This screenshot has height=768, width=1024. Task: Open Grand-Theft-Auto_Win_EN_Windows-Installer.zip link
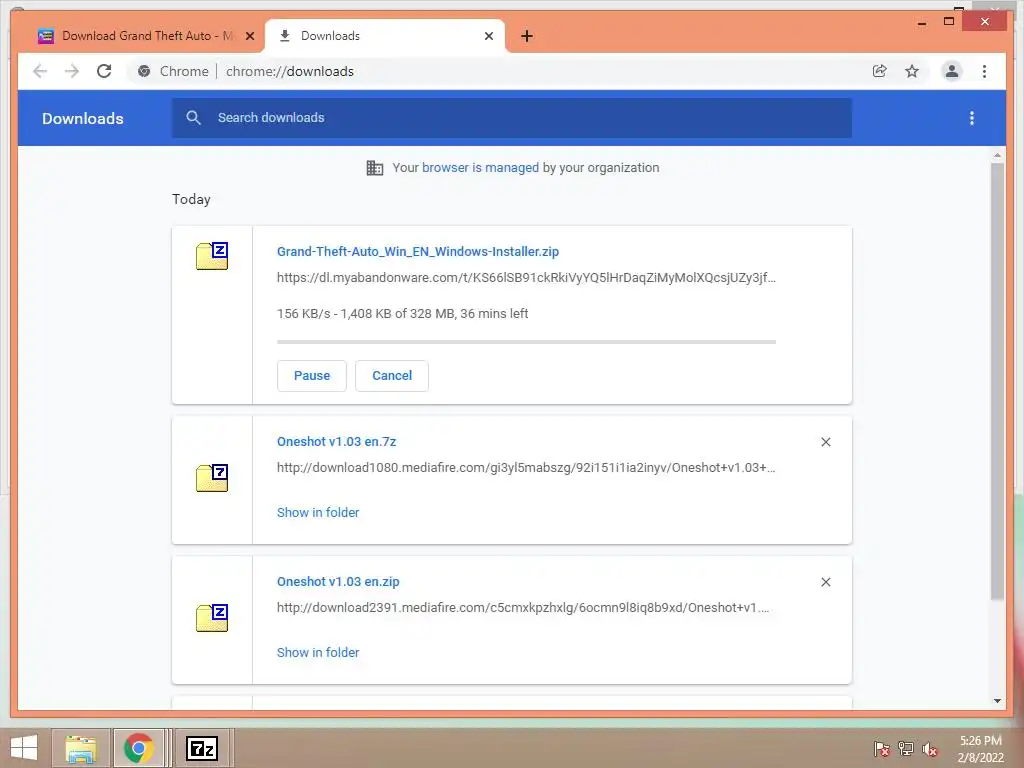[418, 251]
